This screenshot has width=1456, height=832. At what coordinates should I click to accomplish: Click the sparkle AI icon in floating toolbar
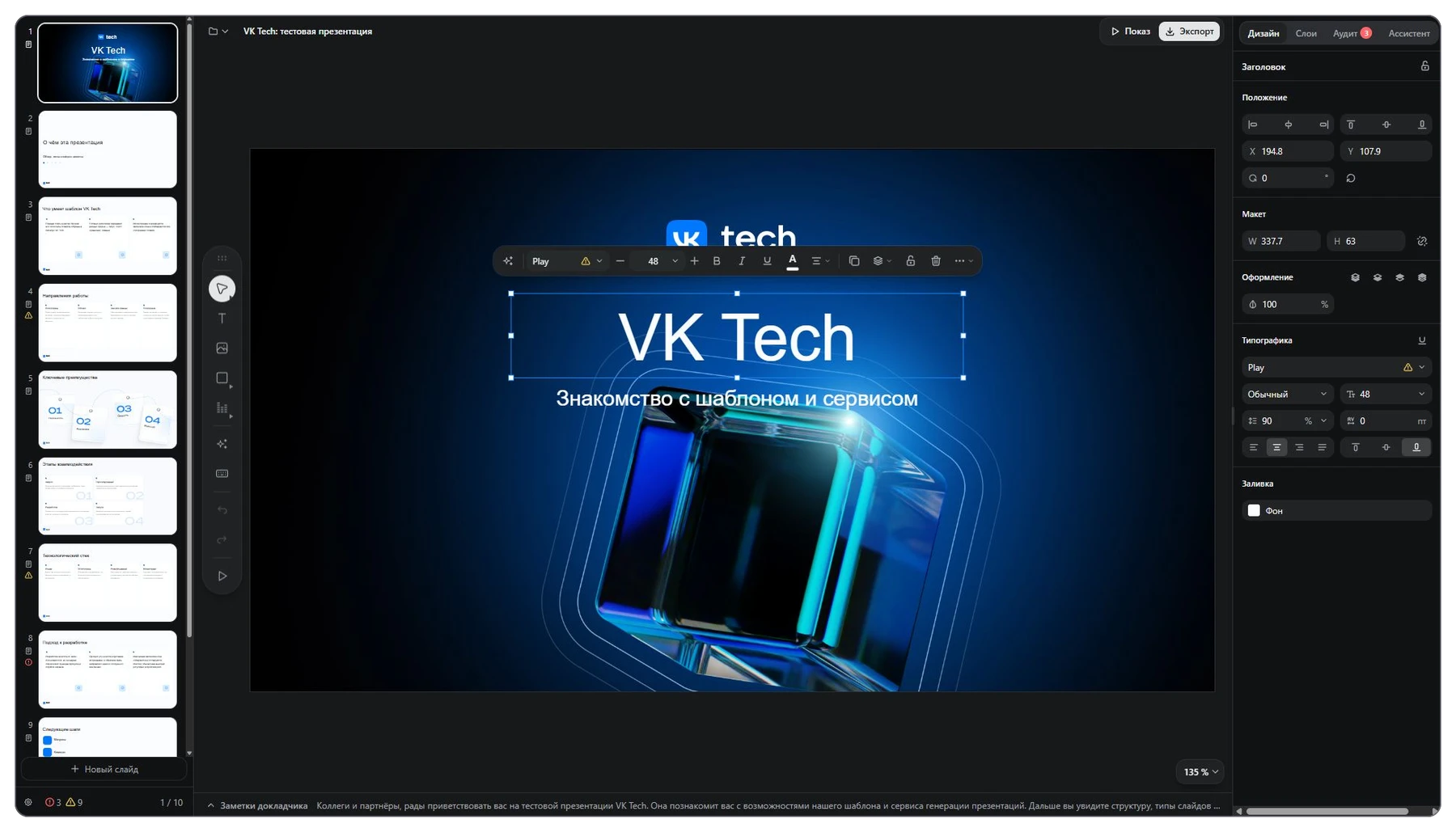[508, 261]
